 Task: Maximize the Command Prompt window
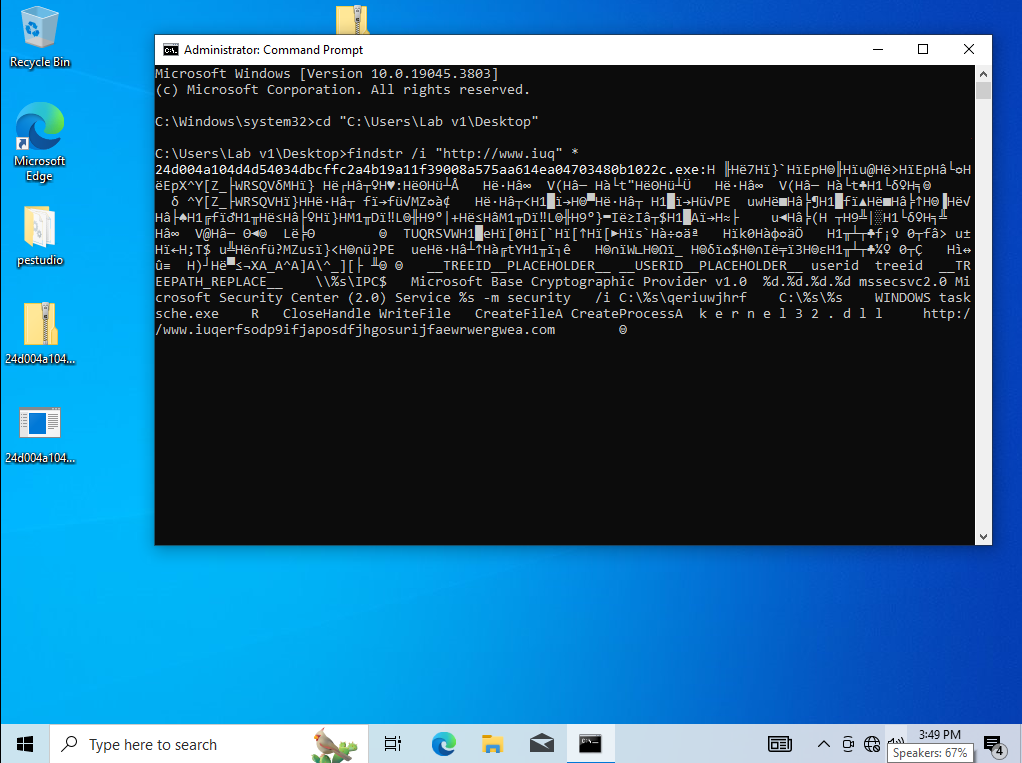click(x=923, y=50)
